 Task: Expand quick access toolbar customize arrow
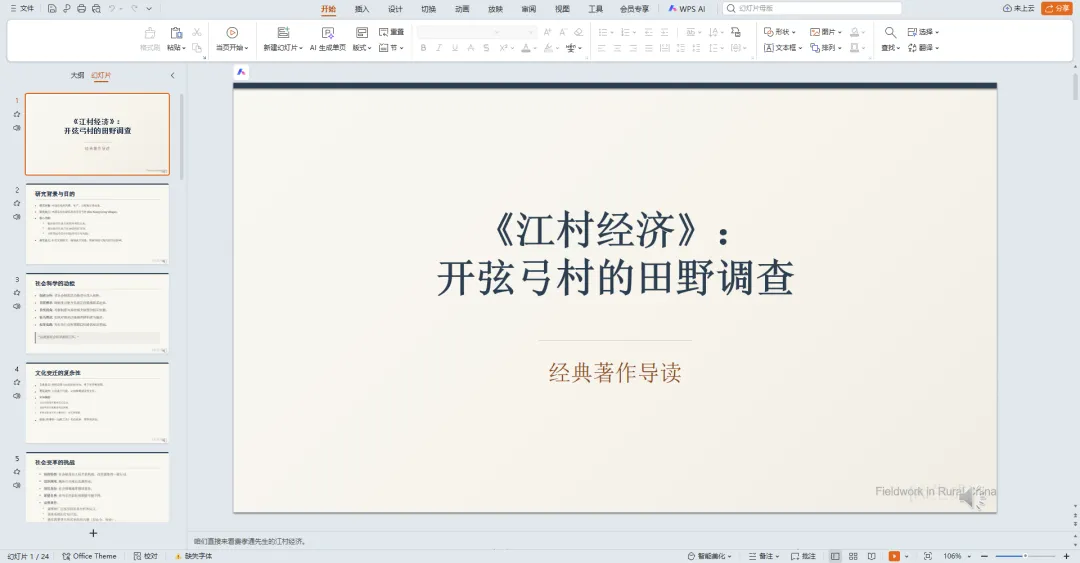[x=149, y=8]
